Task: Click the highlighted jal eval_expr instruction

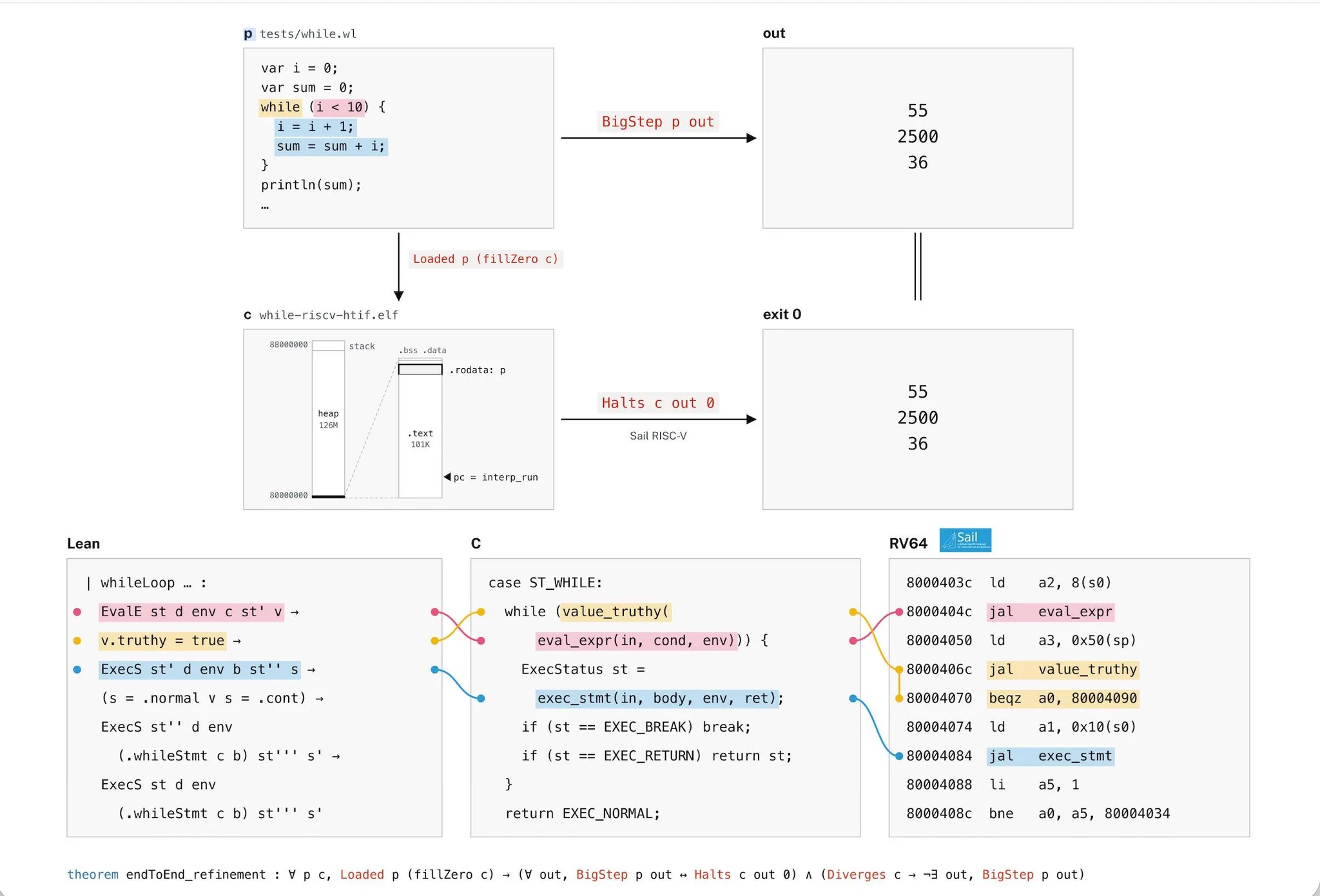Action: coord(1051,612)
